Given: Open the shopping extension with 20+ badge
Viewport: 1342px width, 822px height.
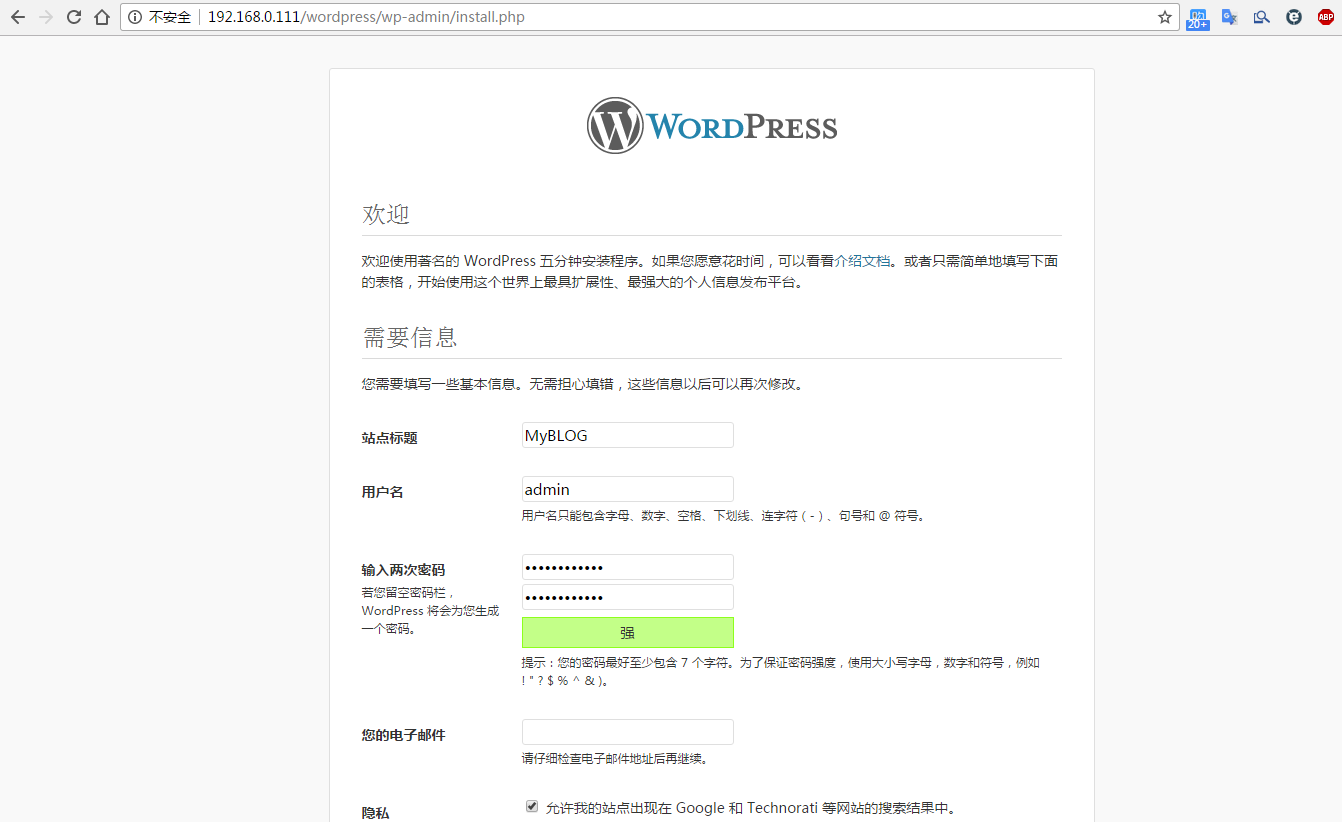Looking at the screenshot, I should click(1197, 18).
